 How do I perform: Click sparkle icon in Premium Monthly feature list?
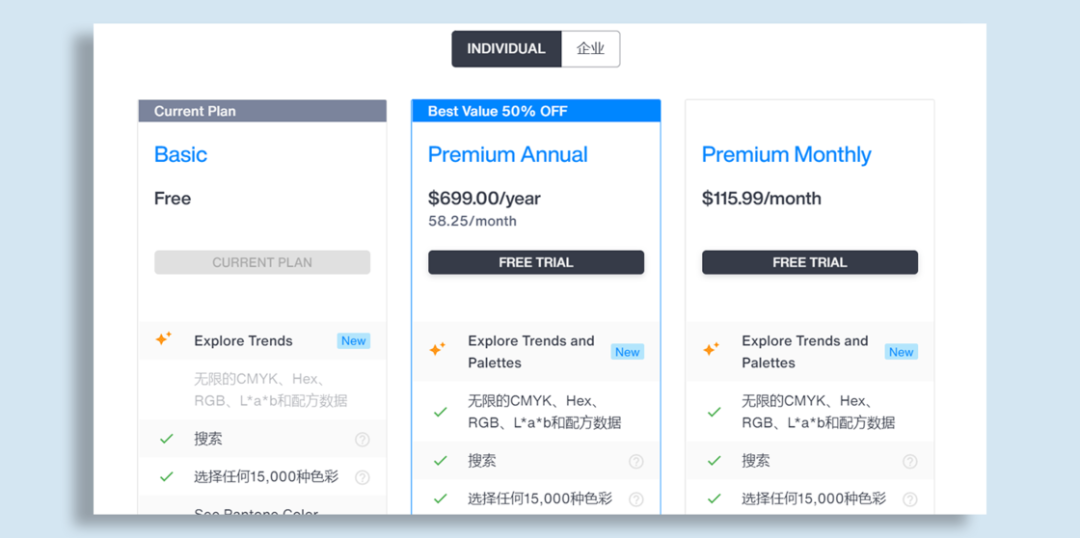click(711, 350)
